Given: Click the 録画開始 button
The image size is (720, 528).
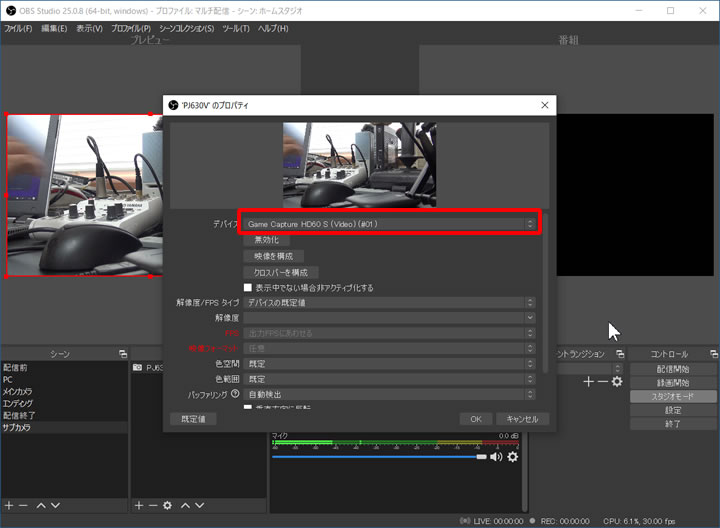Looking at the screenshot, I should [673, 382].
